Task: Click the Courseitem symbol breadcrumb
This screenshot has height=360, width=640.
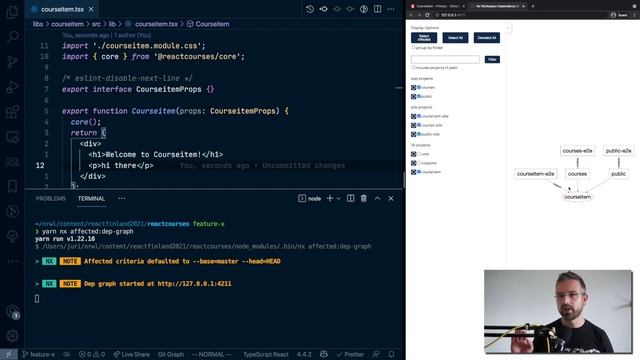Action: click(208, 24)
